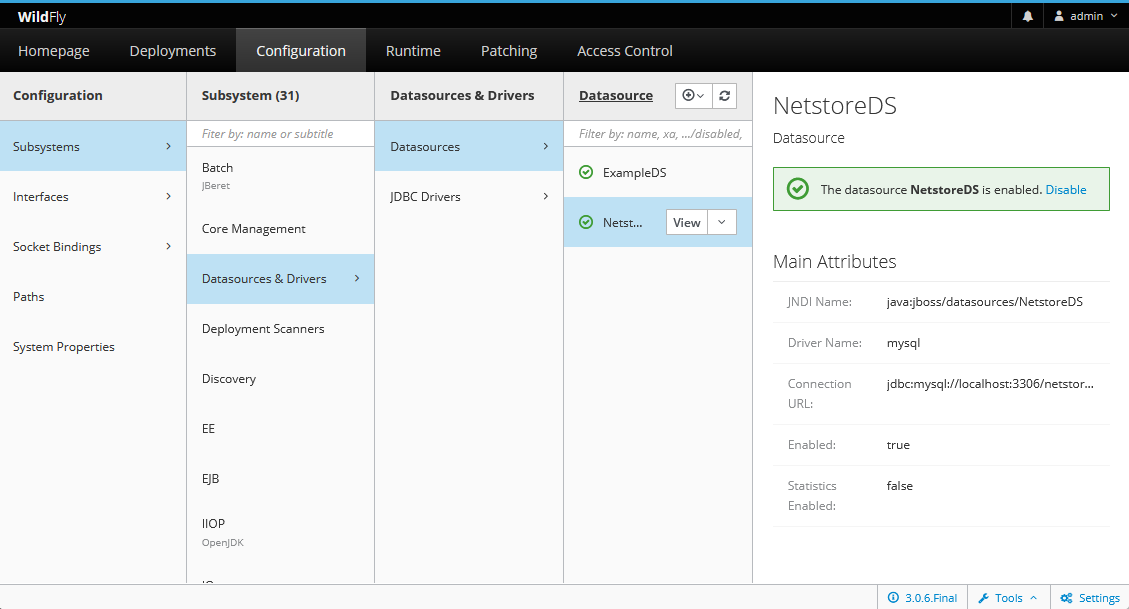Focus the subsystem name filter field
This screenshot has height=609, width=1129.
[x=280, y=134]
